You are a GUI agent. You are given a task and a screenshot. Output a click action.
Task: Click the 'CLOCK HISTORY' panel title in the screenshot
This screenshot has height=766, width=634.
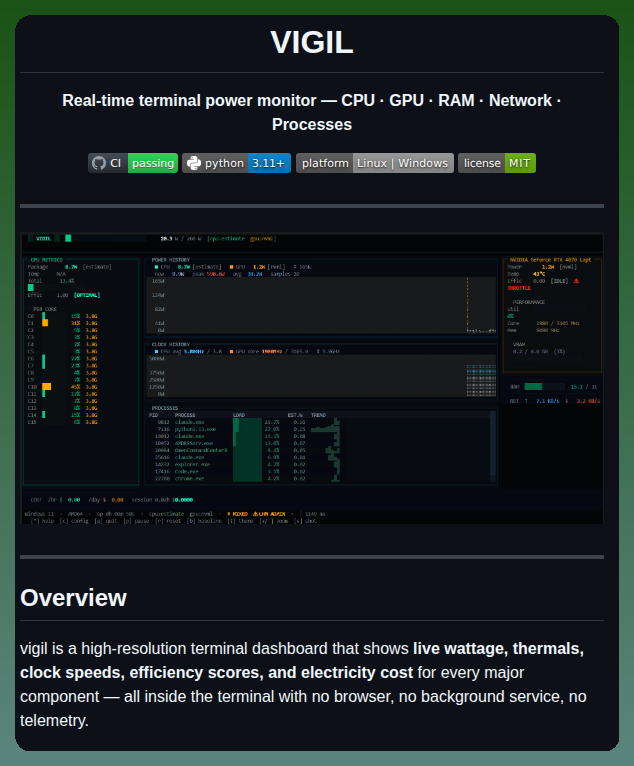[x=170, y=344]
